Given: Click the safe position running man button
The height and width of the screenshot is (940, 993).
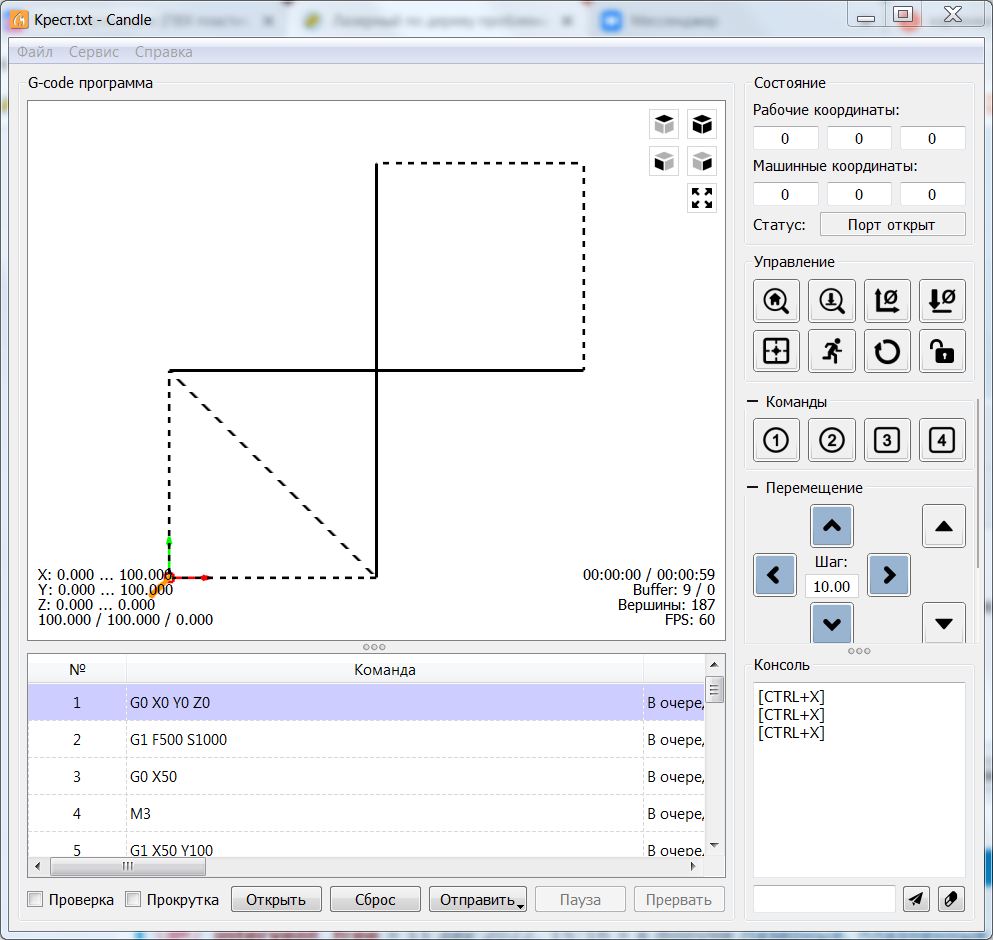Looking at the screenshot, I should pyautogui.click(x=832, y=350).
